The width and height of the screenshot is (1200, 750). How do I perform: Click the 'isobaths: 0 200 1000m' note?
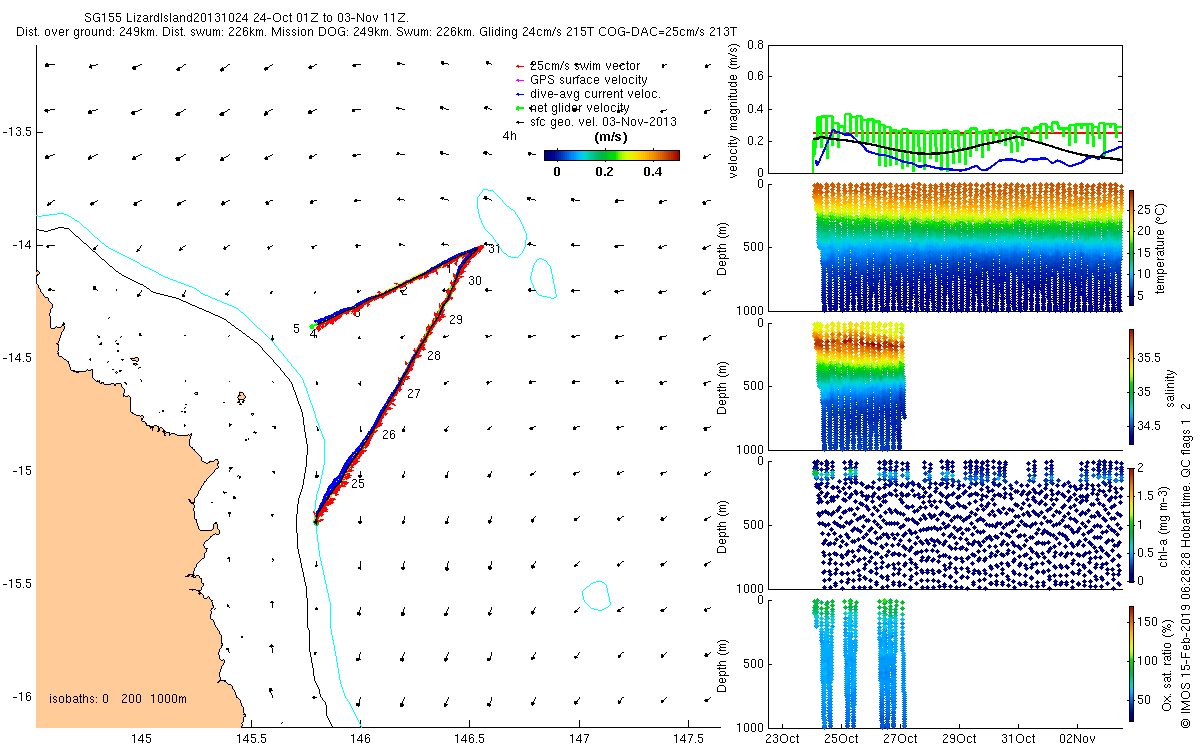(x=118, y=699)
